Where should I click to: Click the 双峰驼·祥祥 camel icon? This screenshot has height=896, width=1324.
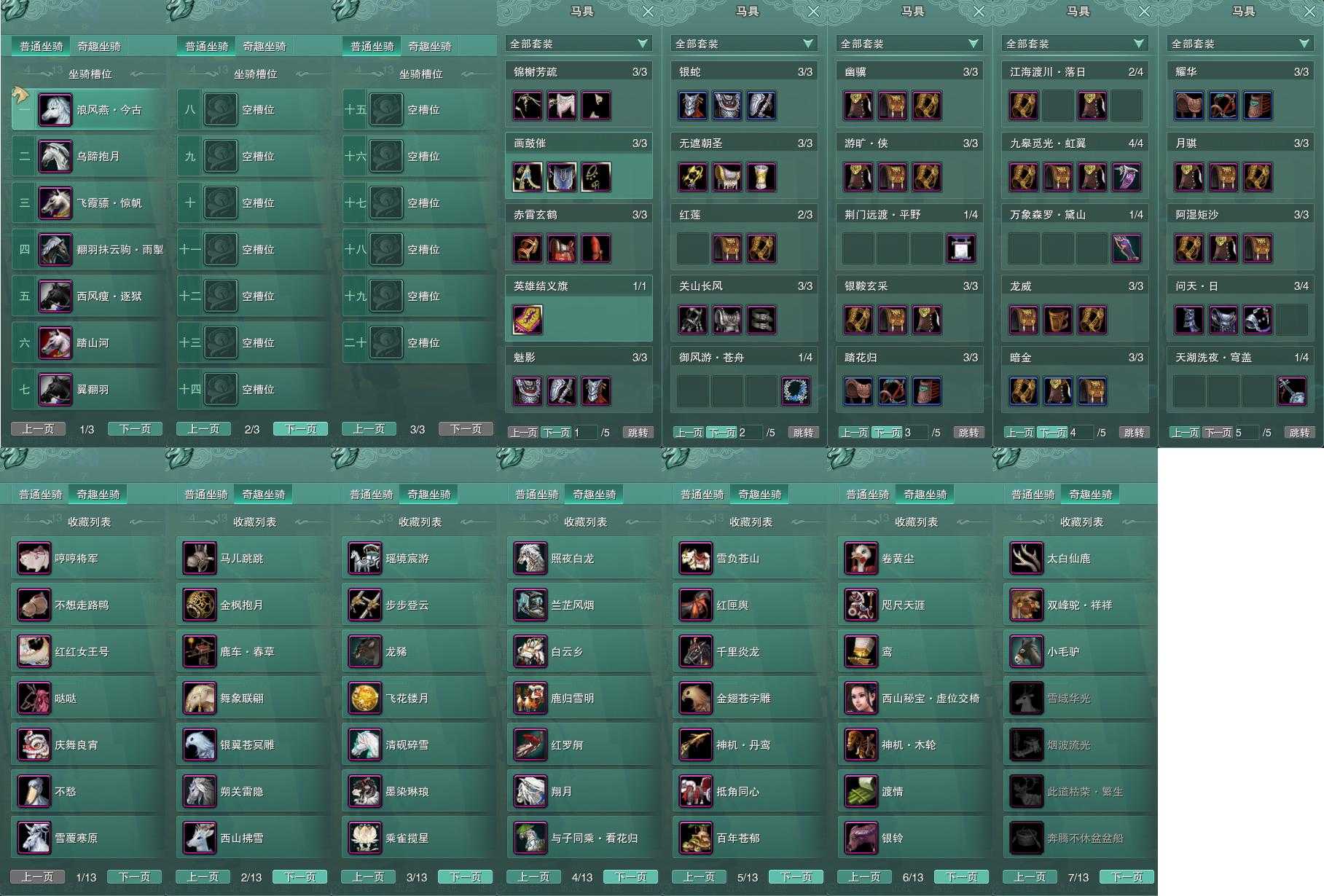1027,605
